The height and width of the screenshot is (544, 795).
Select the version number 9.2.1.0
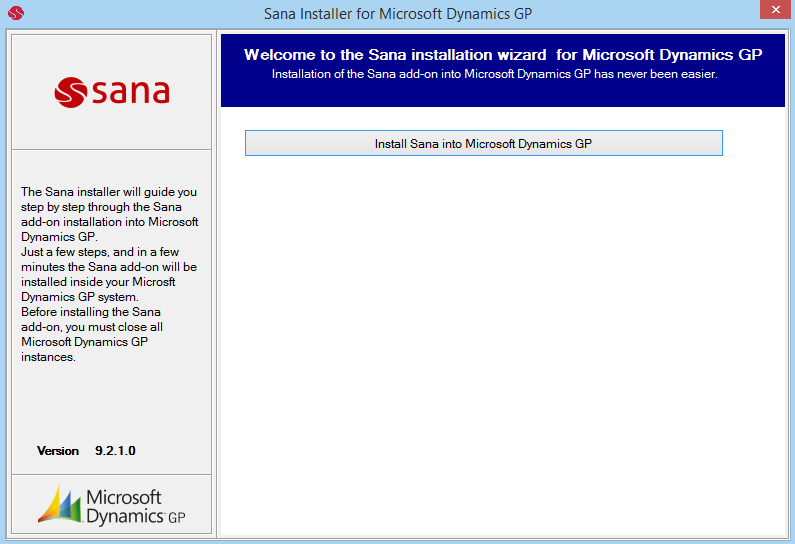(115, 451)
